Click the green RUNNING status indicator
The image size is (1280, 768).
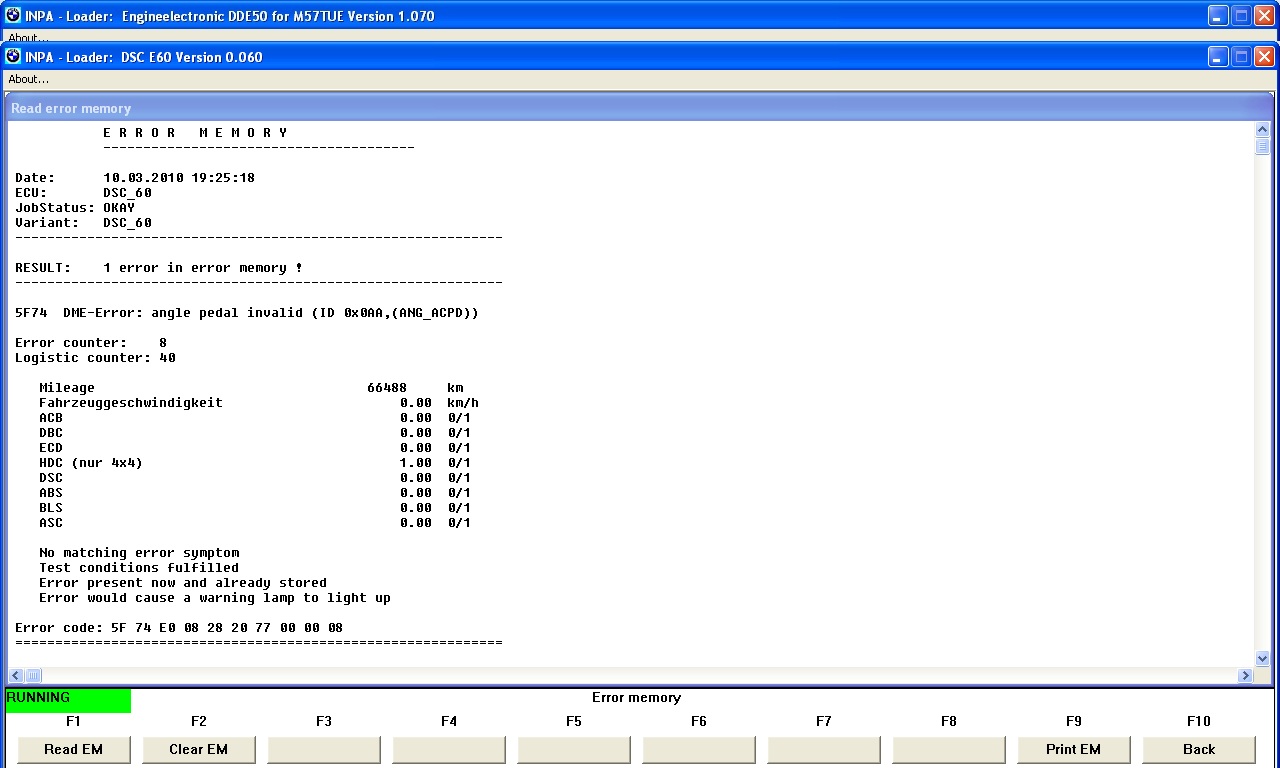[68, 700]
